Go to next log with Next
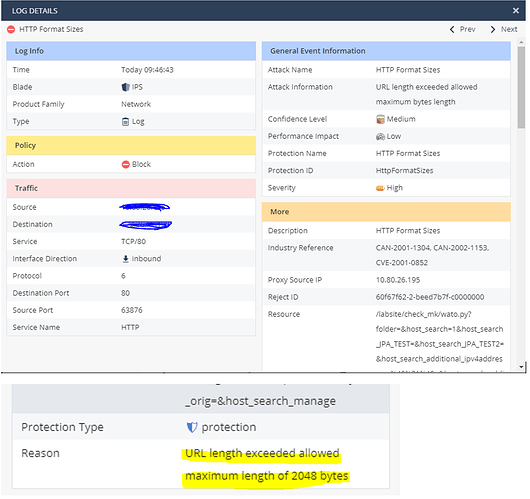The height and width of the screenshot is (499, 530). coord(504,29)
